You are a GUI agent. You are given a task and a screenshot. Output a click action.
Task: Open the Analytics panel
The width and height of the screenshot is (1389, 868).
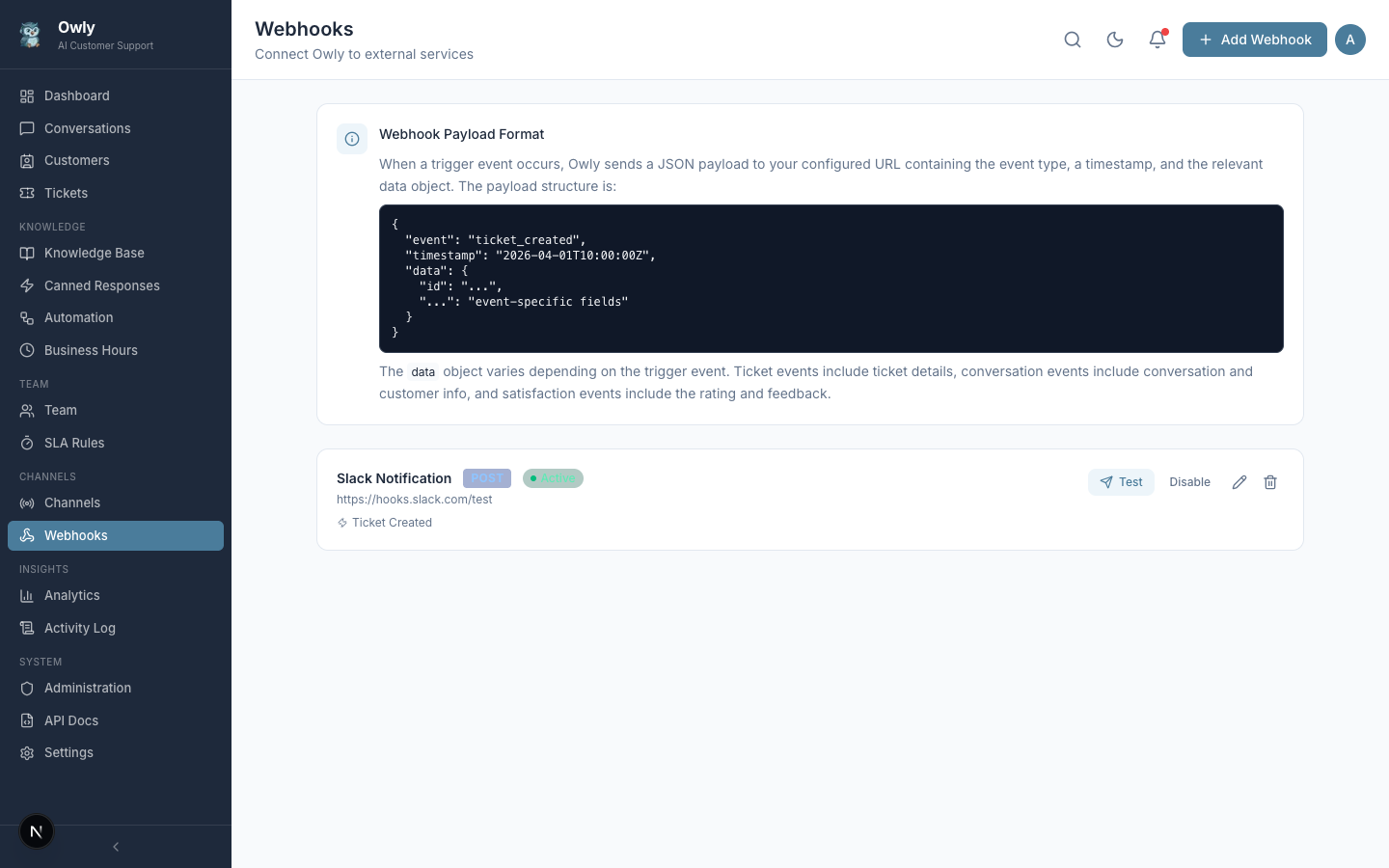coord(71,595)
